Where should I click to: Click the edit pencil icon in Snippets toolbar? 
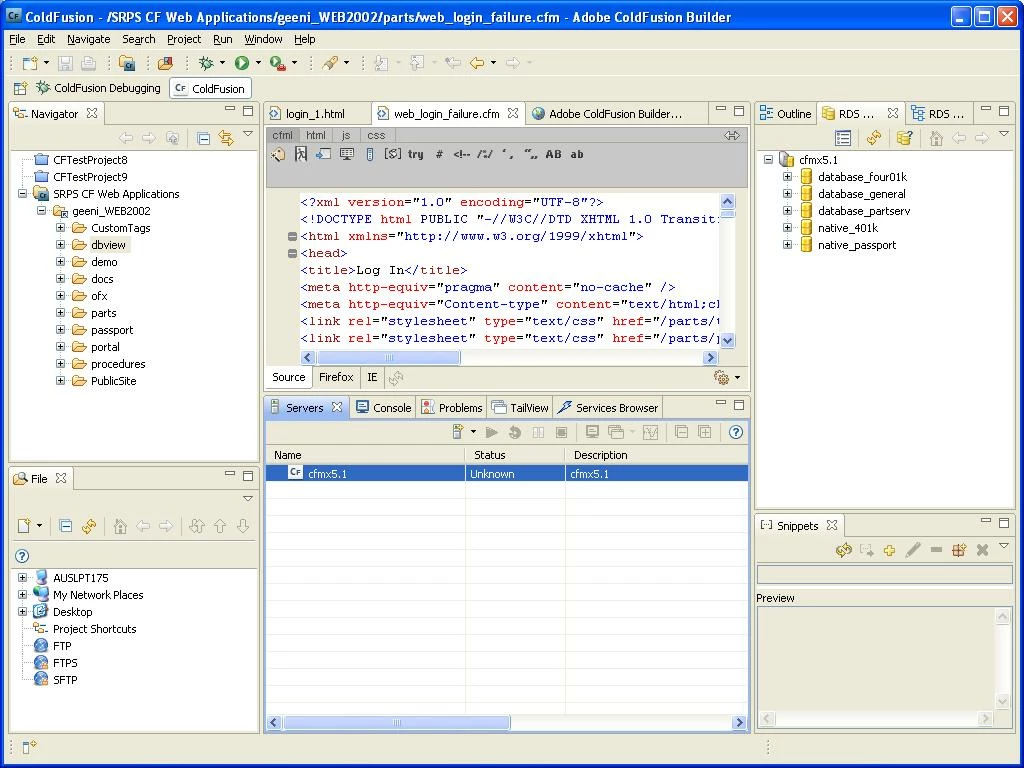coord(913,550)
